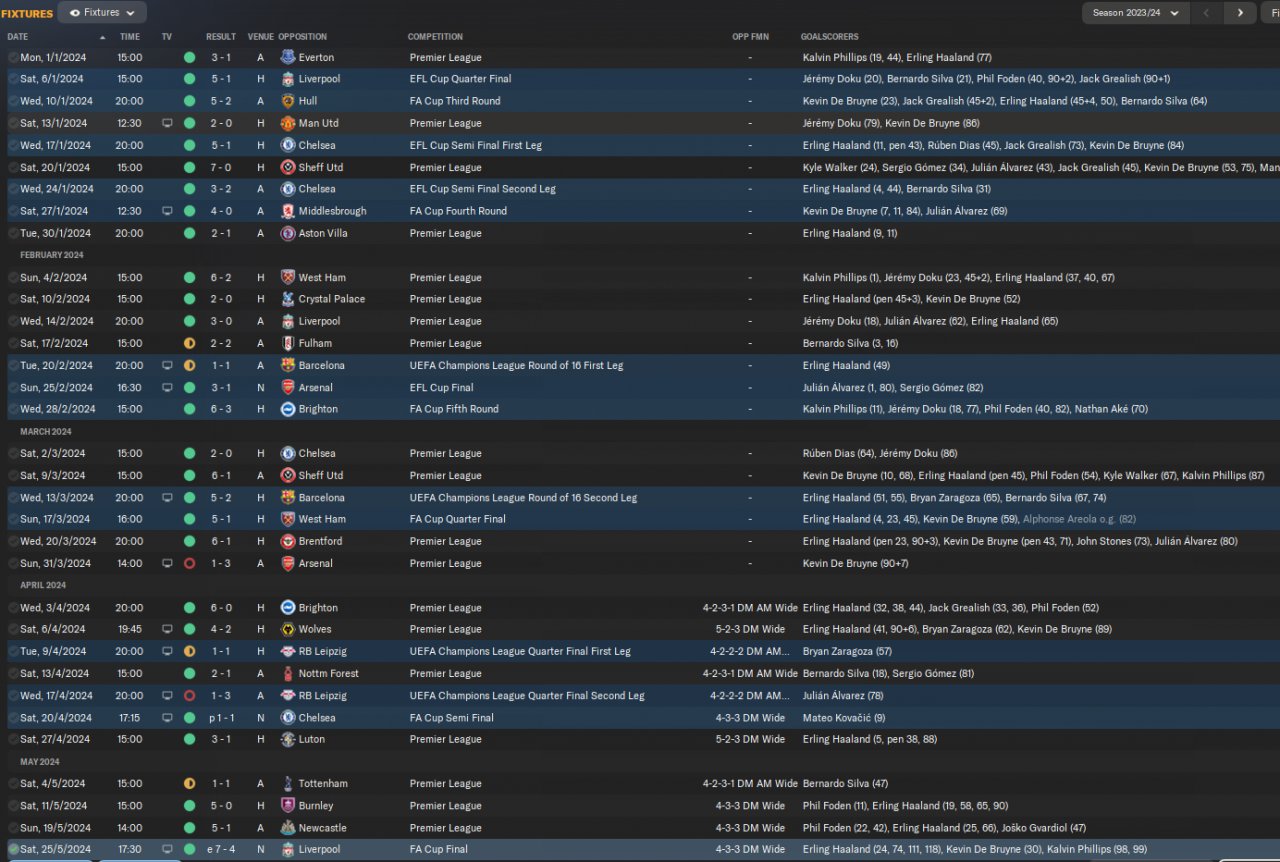Click UEFA Champions League Quarter Final First Leg
The height and width of the screenshot is (862, 1280).
(x=520, y=651)
